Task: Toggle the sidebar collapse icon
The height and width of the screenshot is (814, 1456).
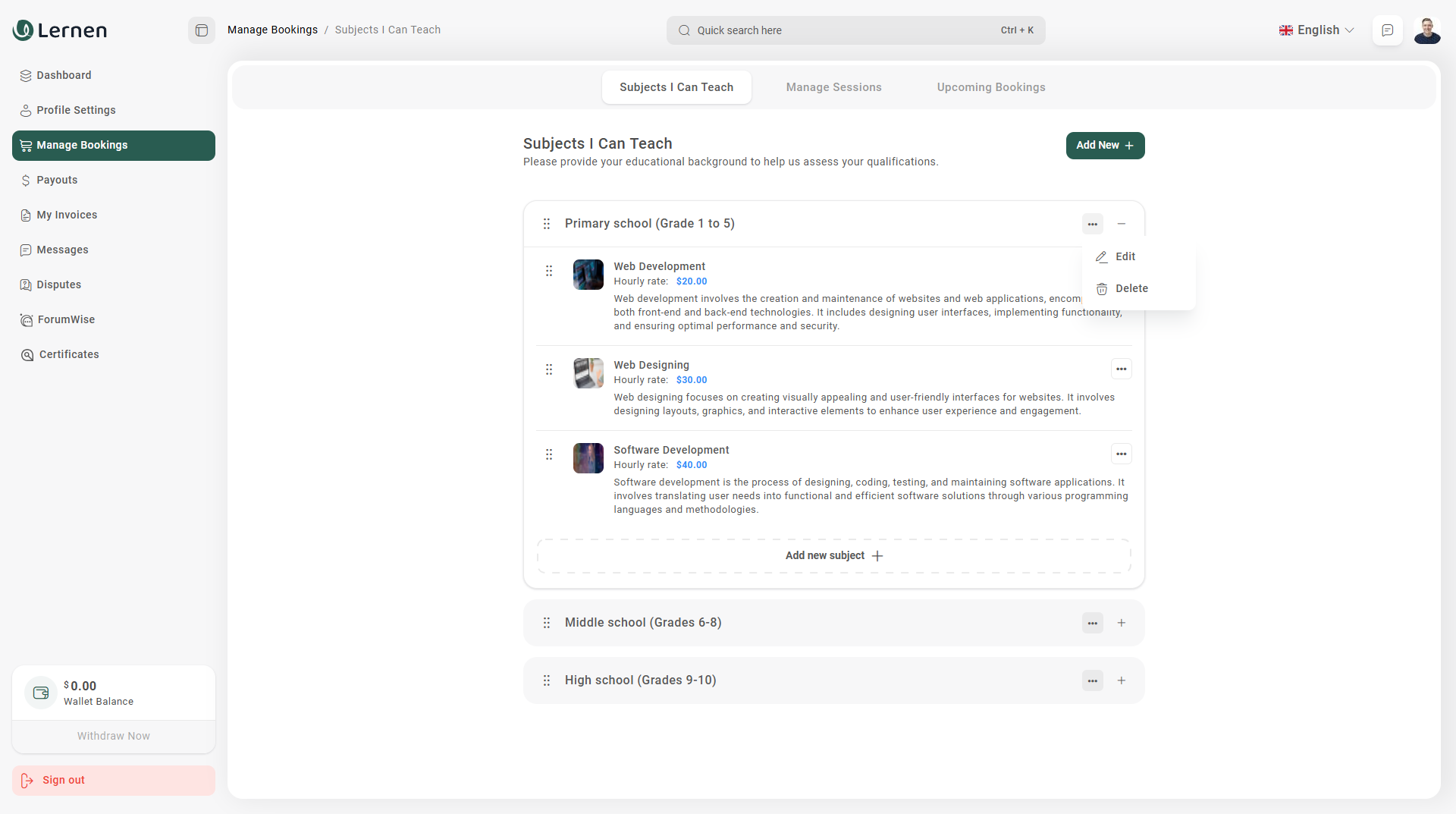Action: 202,30
